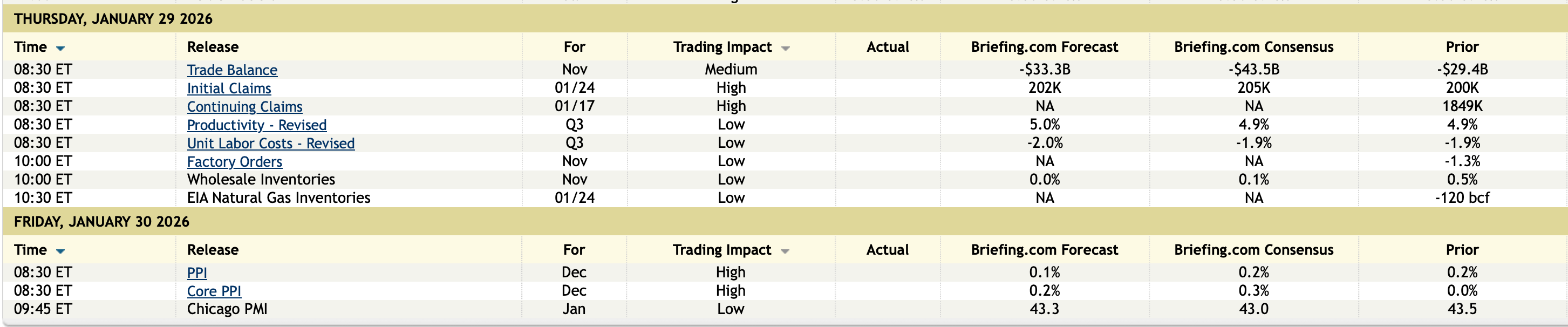Click Thursday's Briefing.com Consensus column header
Image resolution: width=1568 pixels, height=327 pixels.
pyautogui.click(x=1253, y=47)
